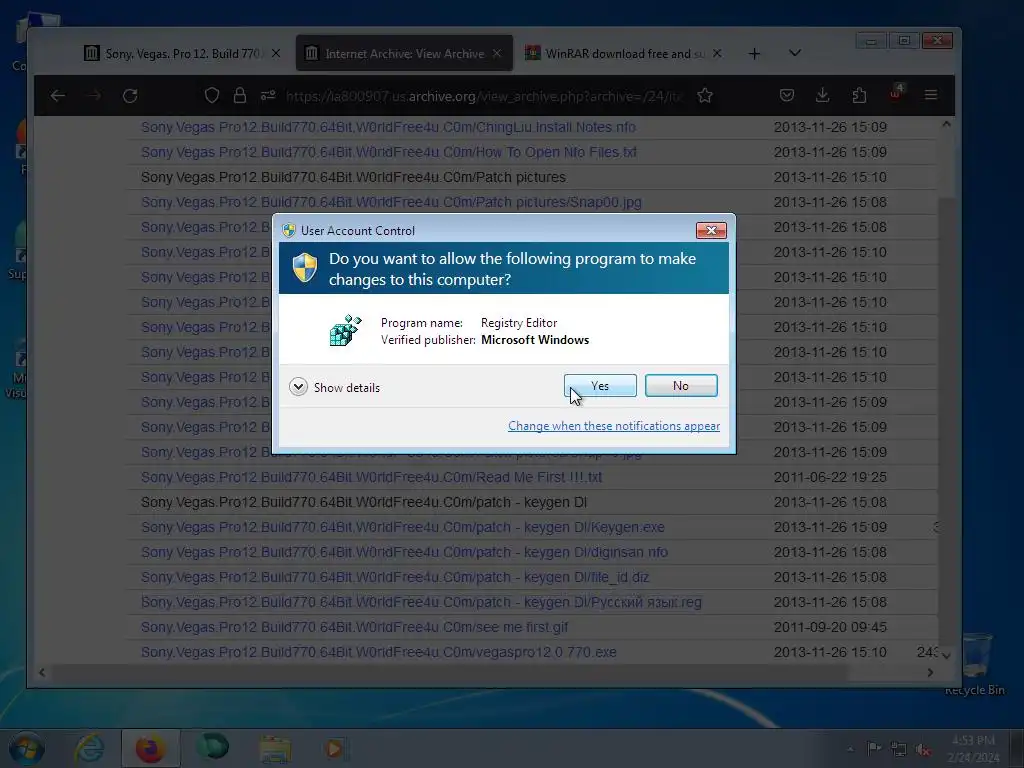This screenshot has width=1024, height=768.
Task: Click network tray icon
Action: [899, 750]
